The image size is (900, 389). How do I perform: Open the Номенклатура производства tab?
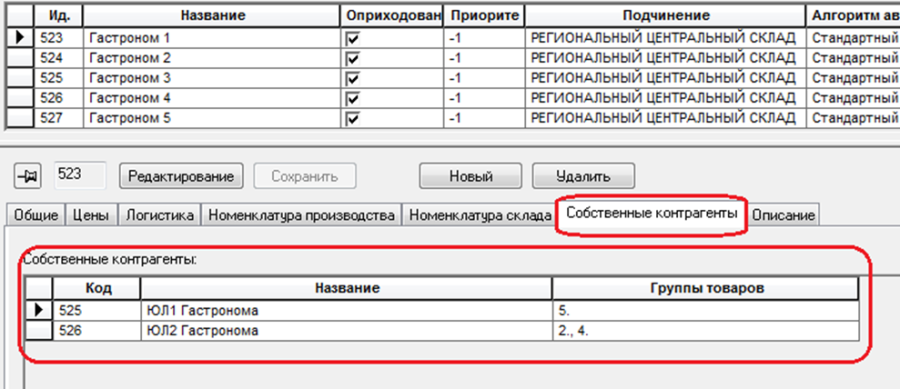301,216
